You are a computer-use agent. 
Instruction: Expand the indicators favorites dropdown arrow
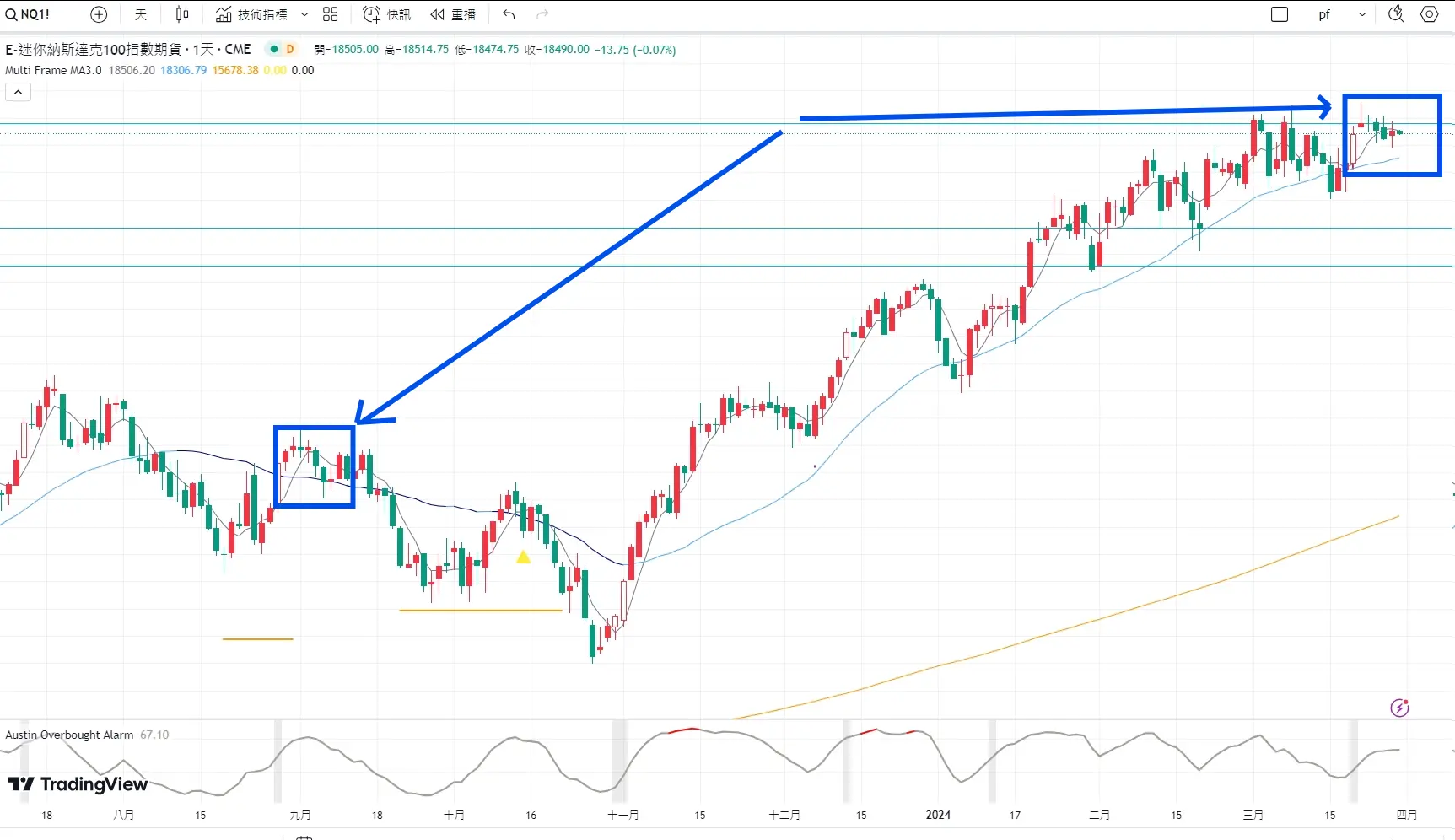tap(304, 14)
